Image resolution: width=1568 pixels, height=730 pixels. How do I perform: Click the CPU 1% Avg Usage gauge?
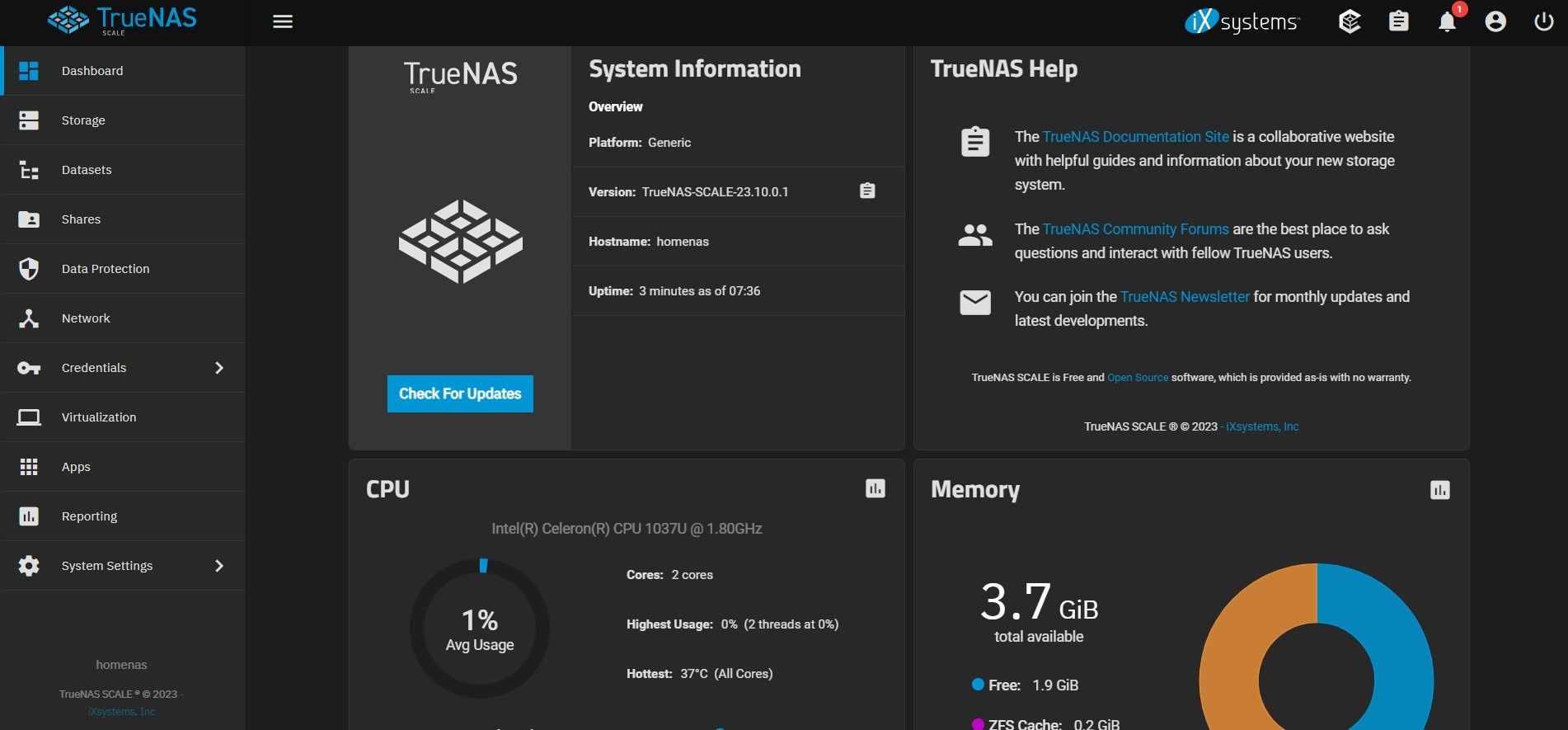click(480, 629)
